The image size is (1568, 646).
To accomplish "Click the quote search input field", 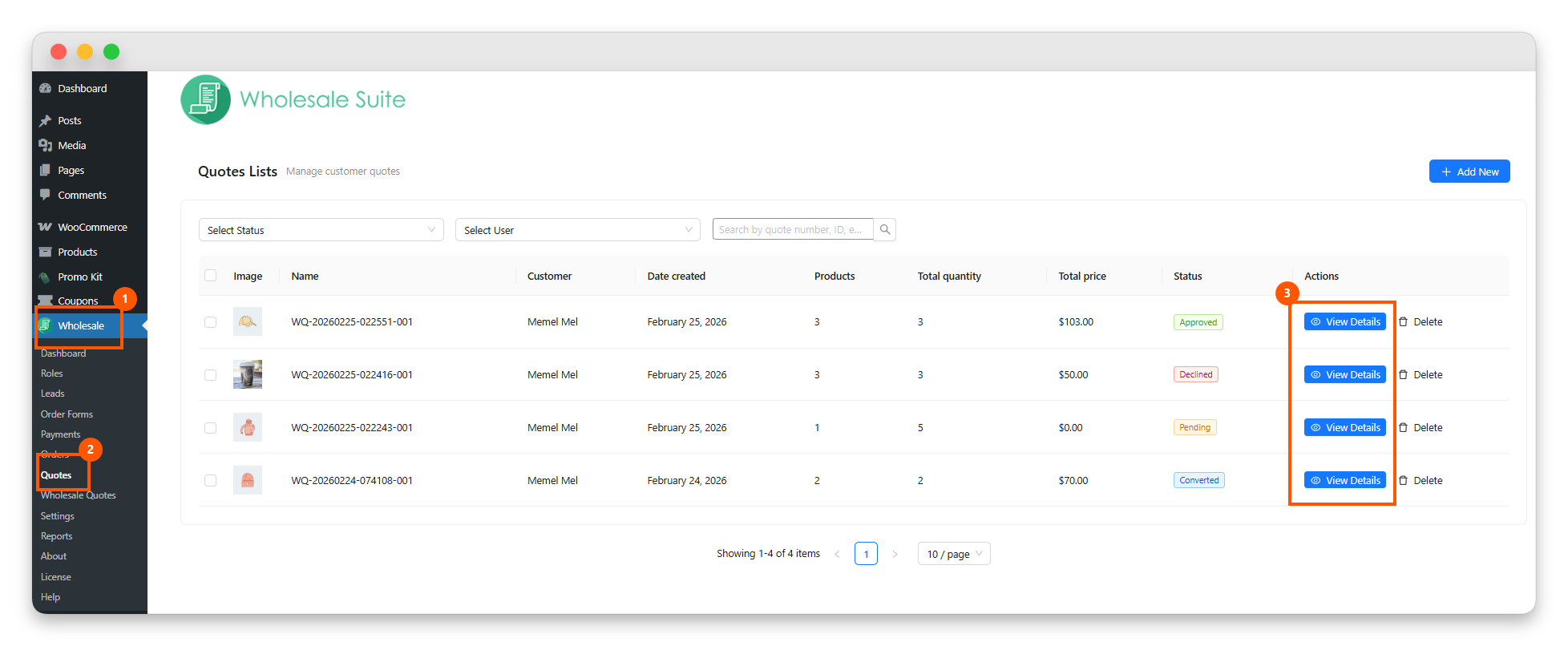I will [x=792, y=230].
